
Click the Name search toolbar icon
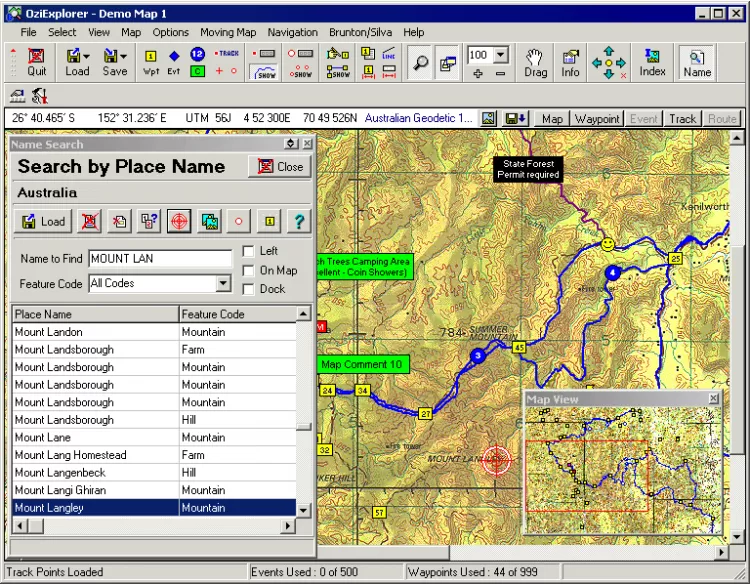pyautogui.click(x=697, y=62)
